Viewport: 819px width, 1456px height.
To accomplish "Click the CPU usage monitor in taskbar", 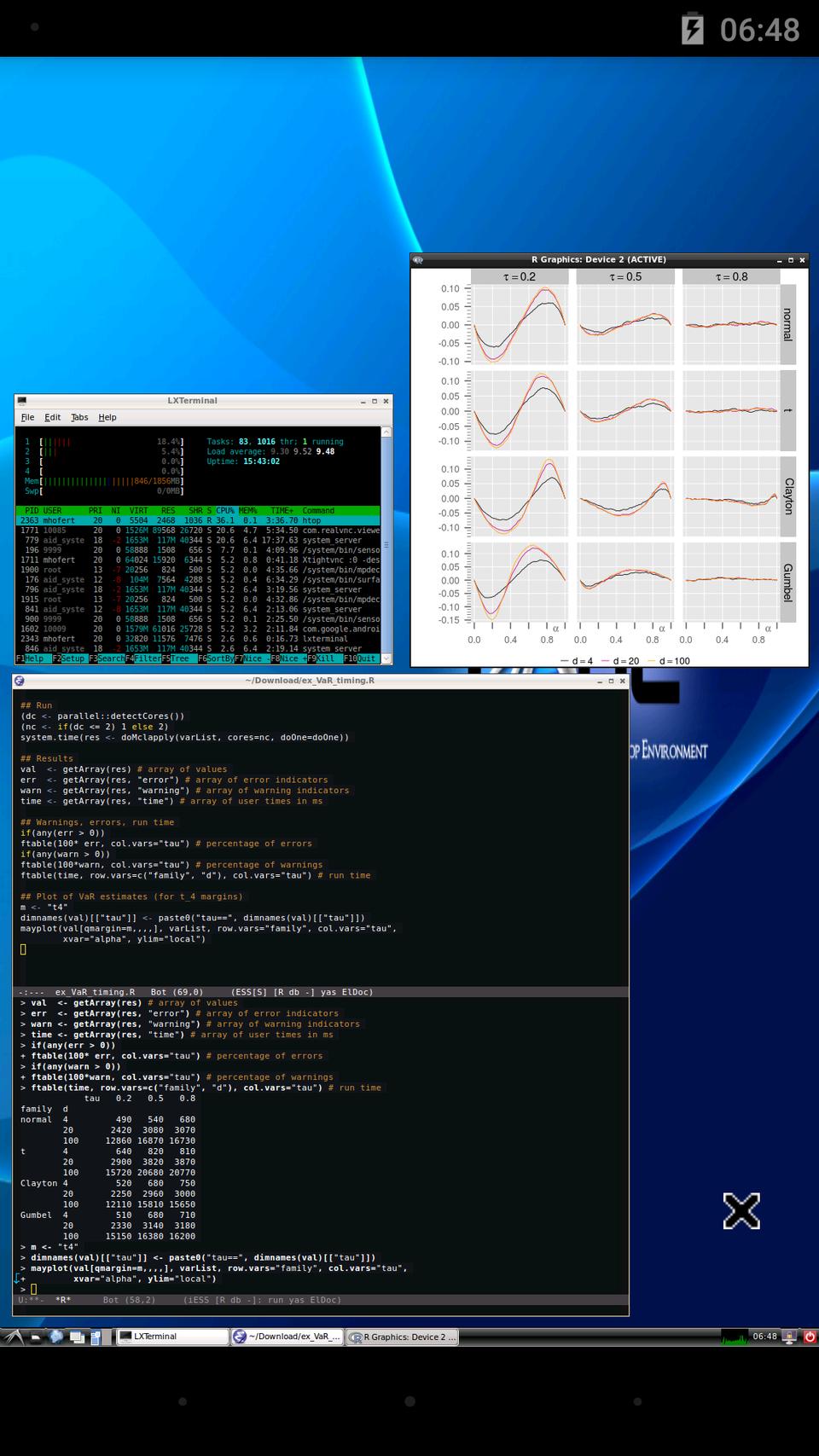I will pos(734,1337).
